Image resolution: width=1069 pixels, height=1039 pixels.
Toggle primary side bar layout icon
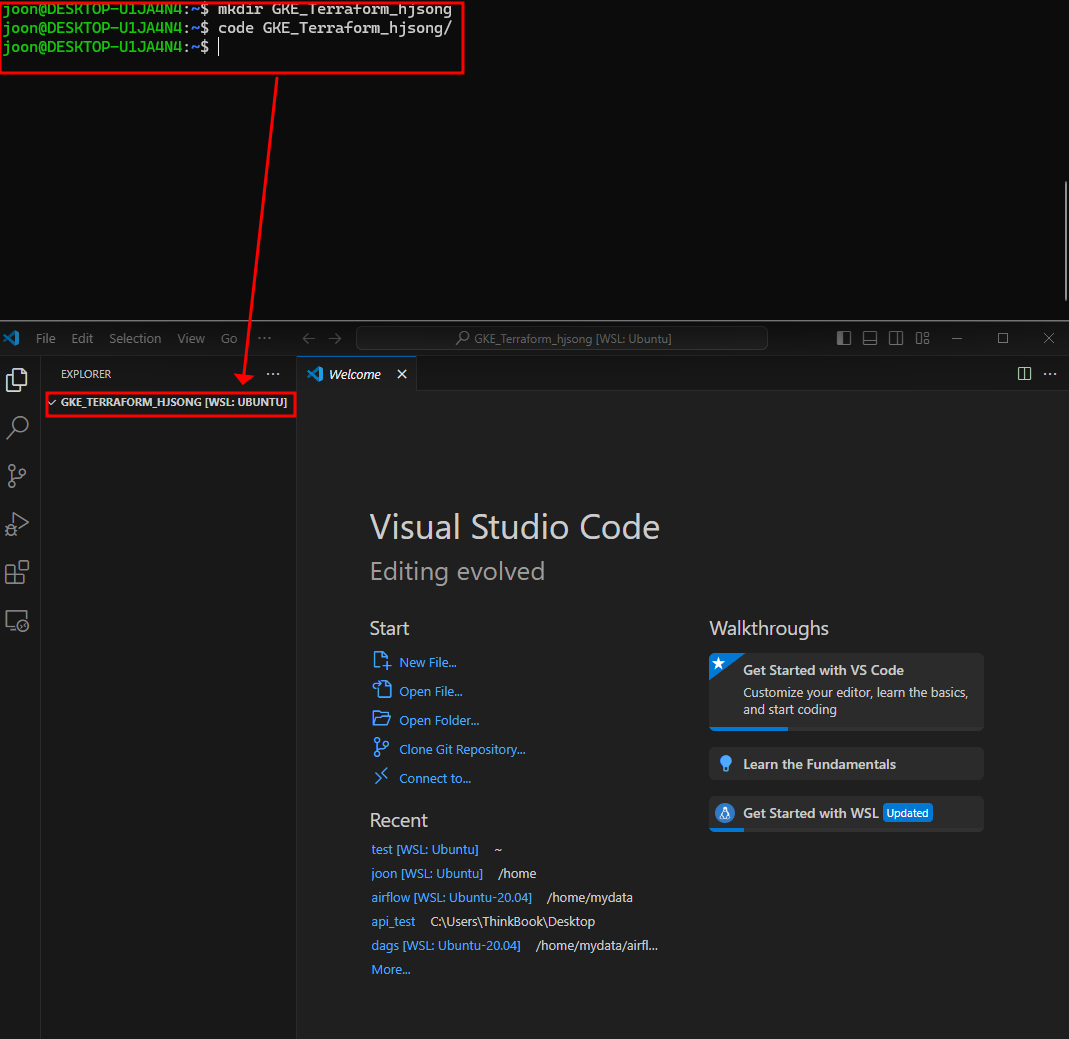click(x=843, y=338)
